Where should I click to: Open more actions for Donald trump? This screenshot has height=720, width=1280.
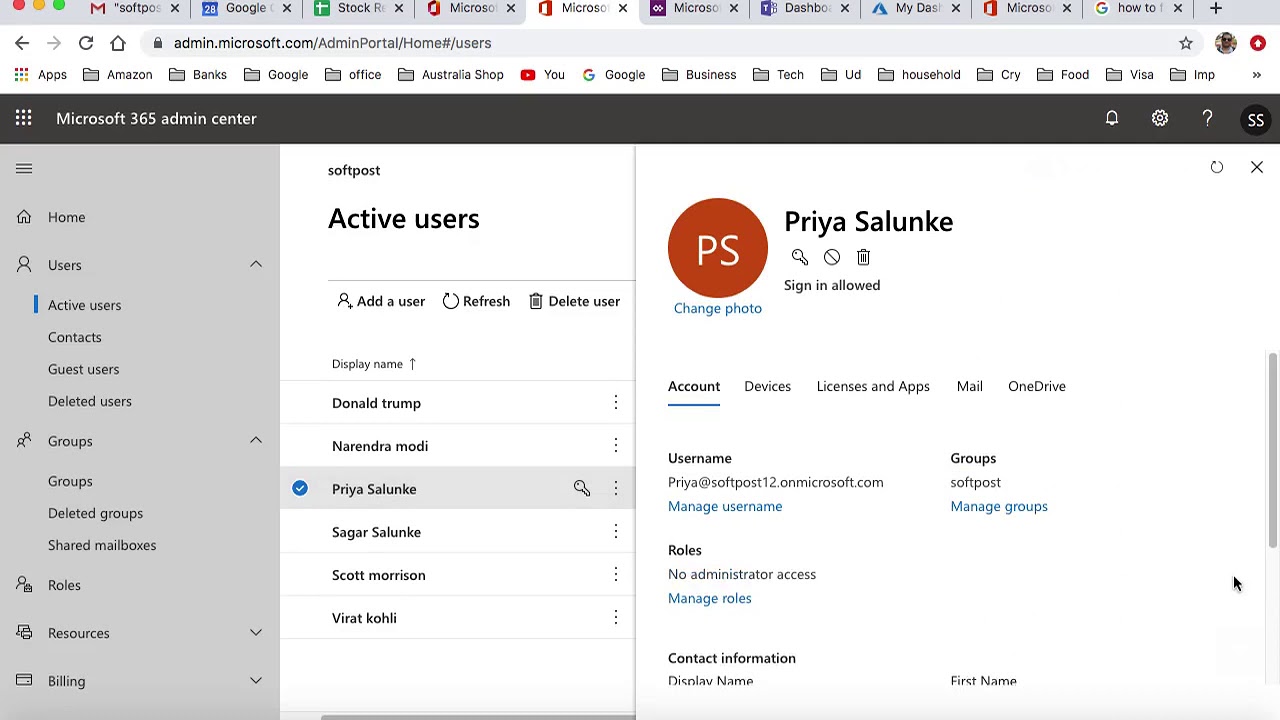pos(616,402)
